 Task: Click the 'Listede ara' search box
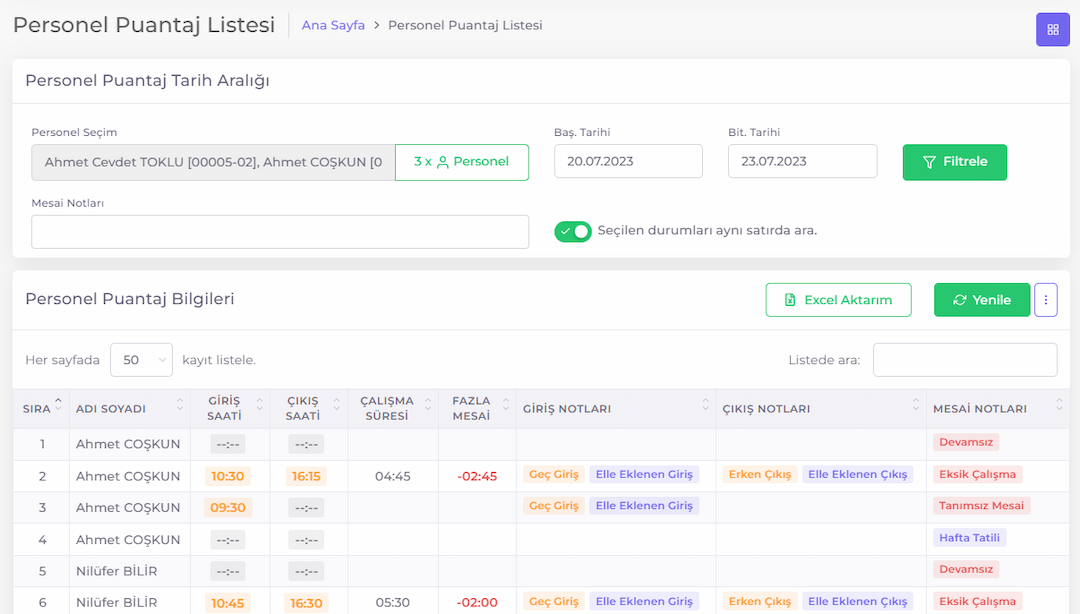click(965, 360)
